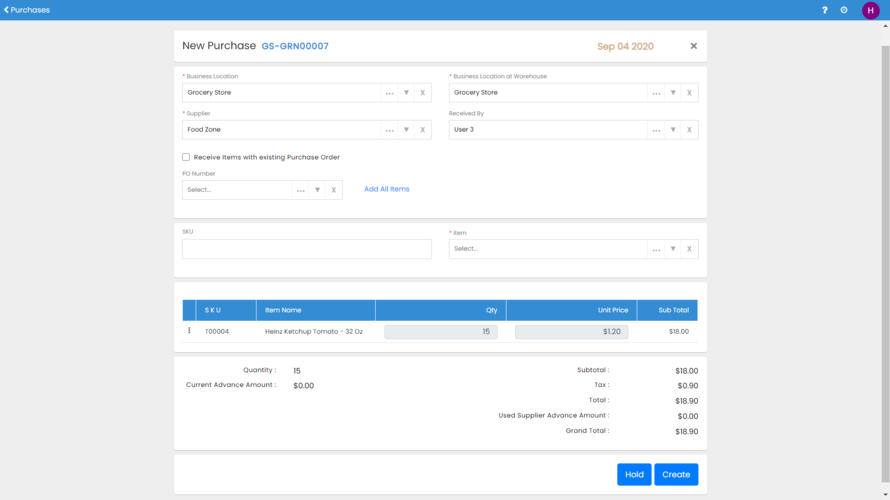
Task: Clear the Supplier field with X
Action: (x=422, y=130)
